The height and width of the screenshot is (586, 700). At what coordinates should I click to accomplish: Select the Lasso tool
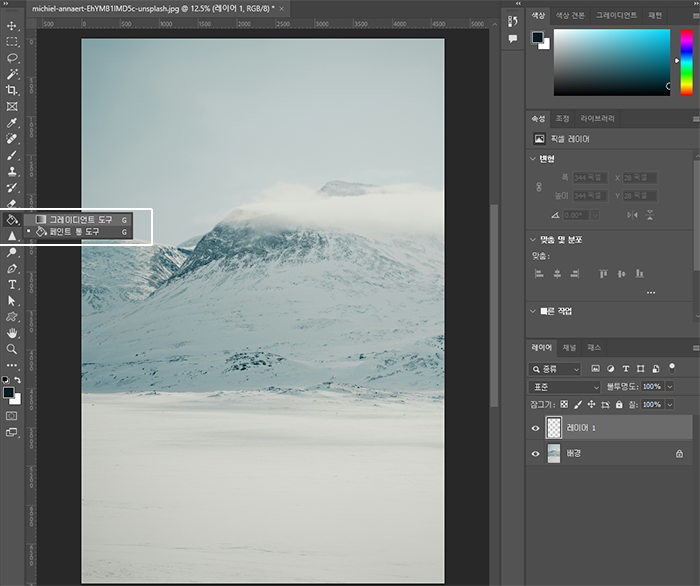12,58
